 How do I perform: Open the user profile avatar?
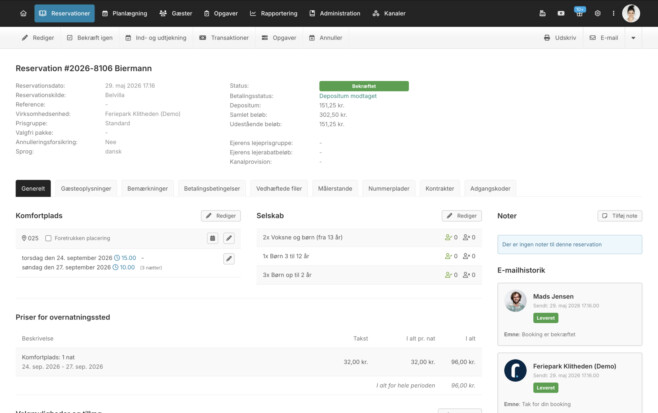coord(631,13)
